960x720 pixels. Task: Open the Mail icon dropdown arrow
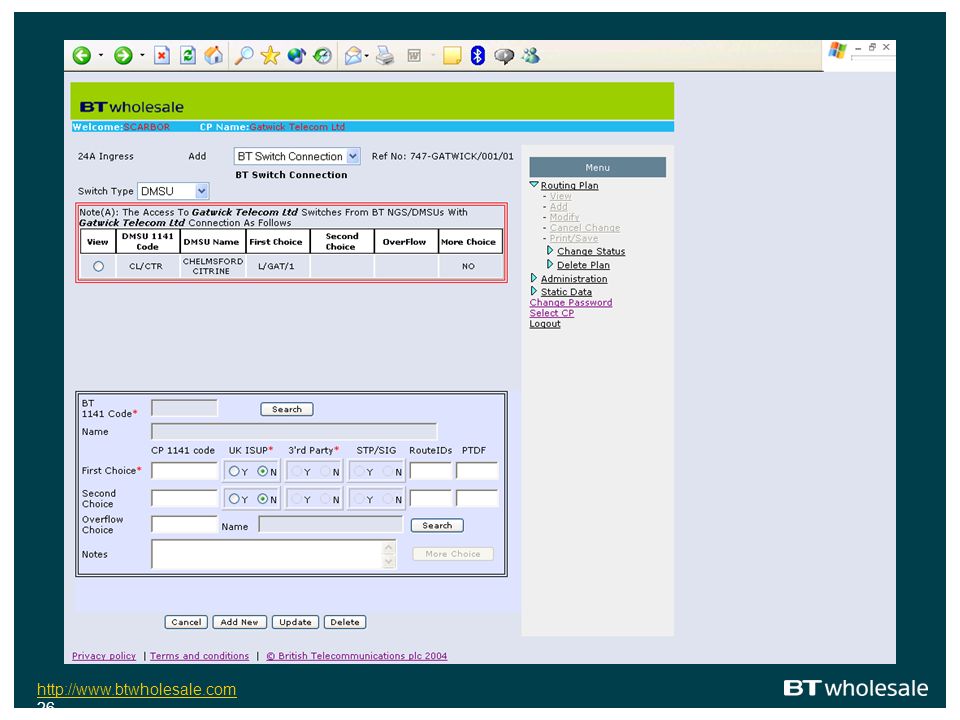click(x=366, y=56)
